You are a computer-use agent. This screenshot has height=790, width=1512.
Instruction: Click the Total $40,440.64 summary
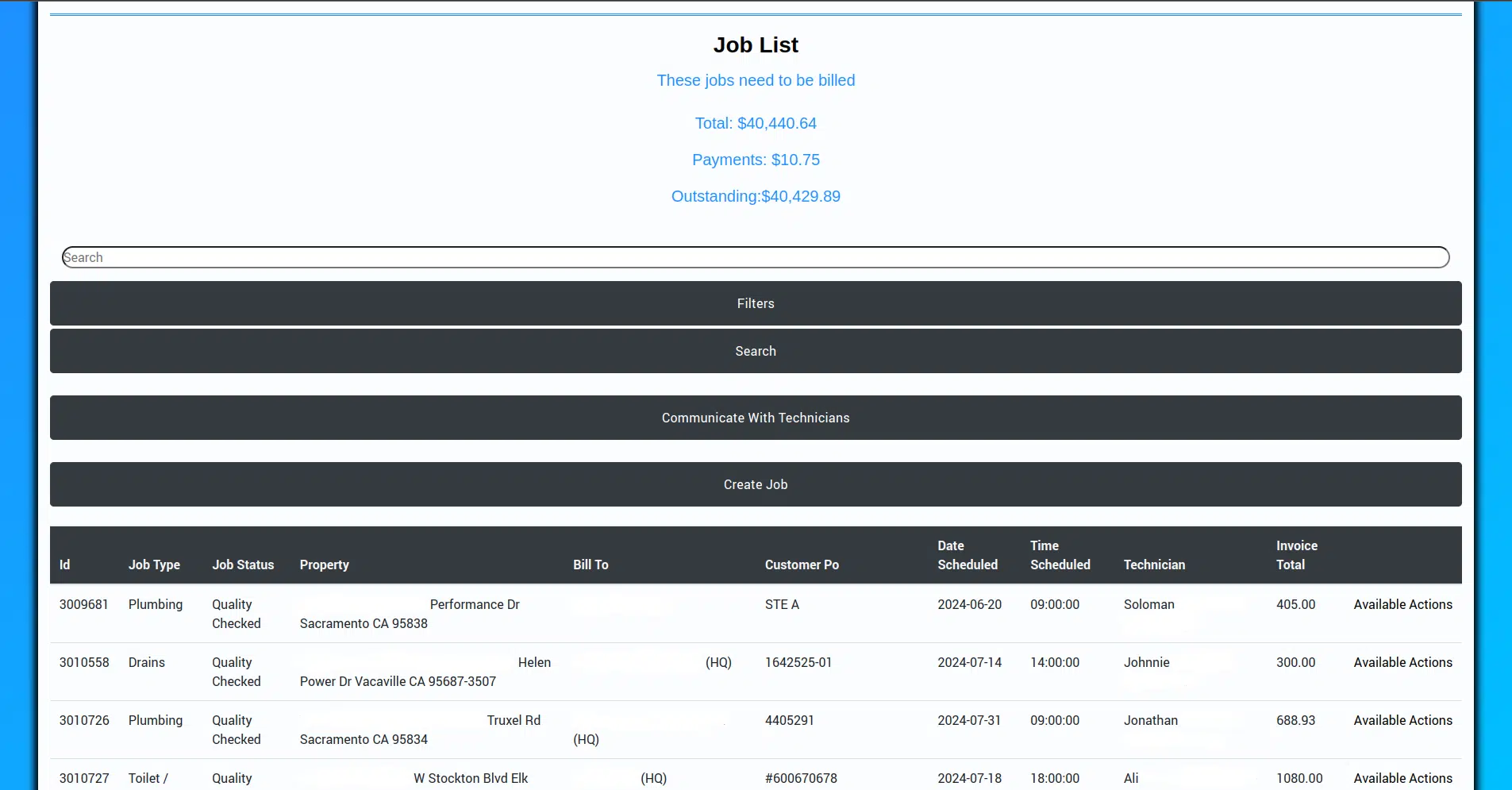click(755, 123)
